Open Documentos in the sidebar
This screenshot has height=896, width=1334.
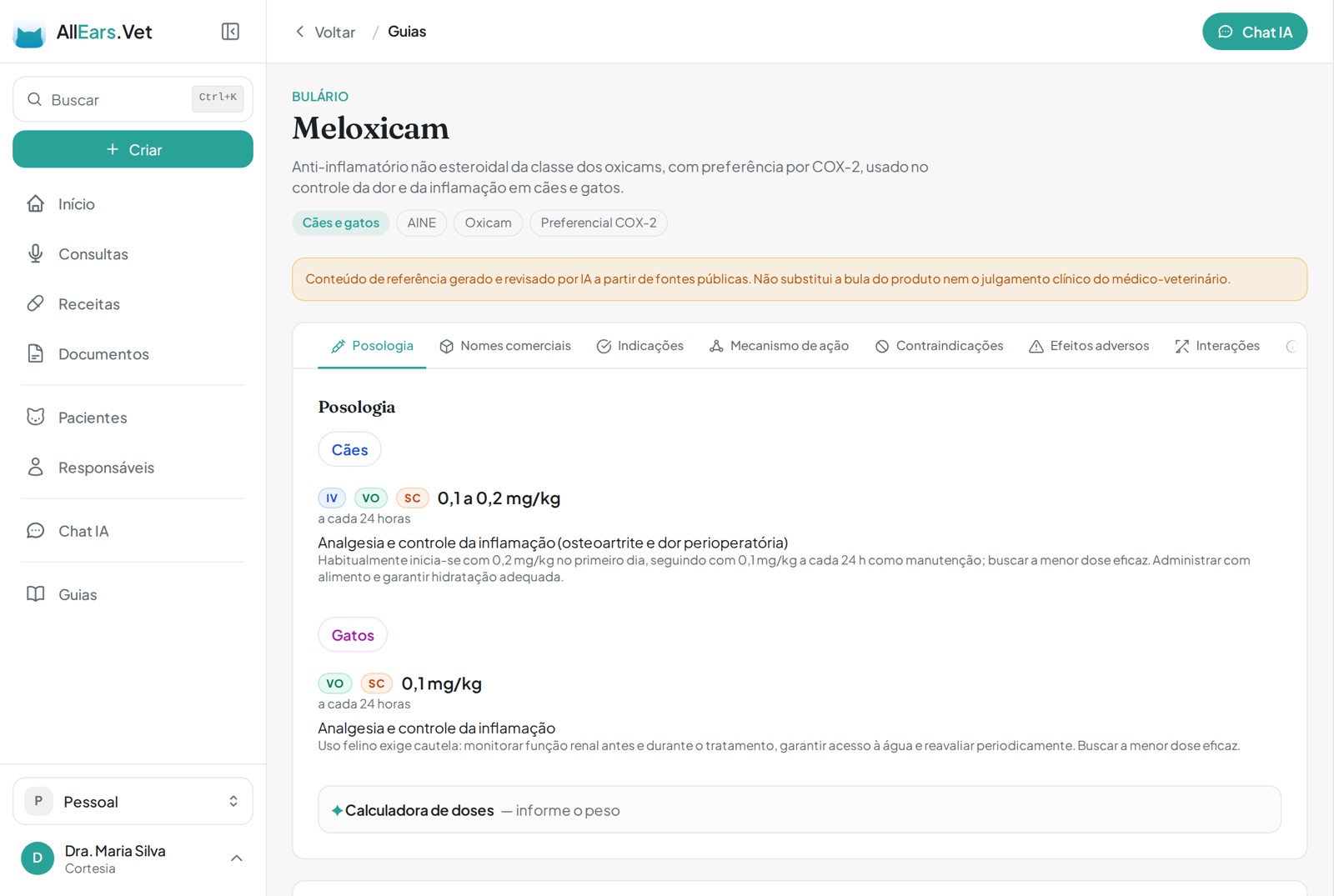click(133, 353)
